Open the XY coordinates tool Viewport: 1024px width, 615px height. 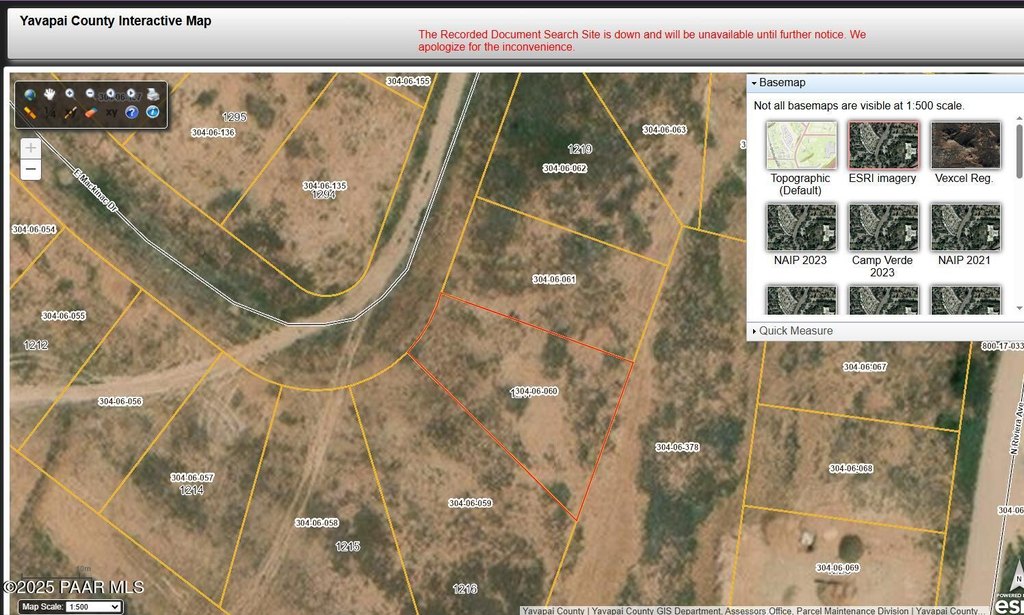tap(111, 113)
